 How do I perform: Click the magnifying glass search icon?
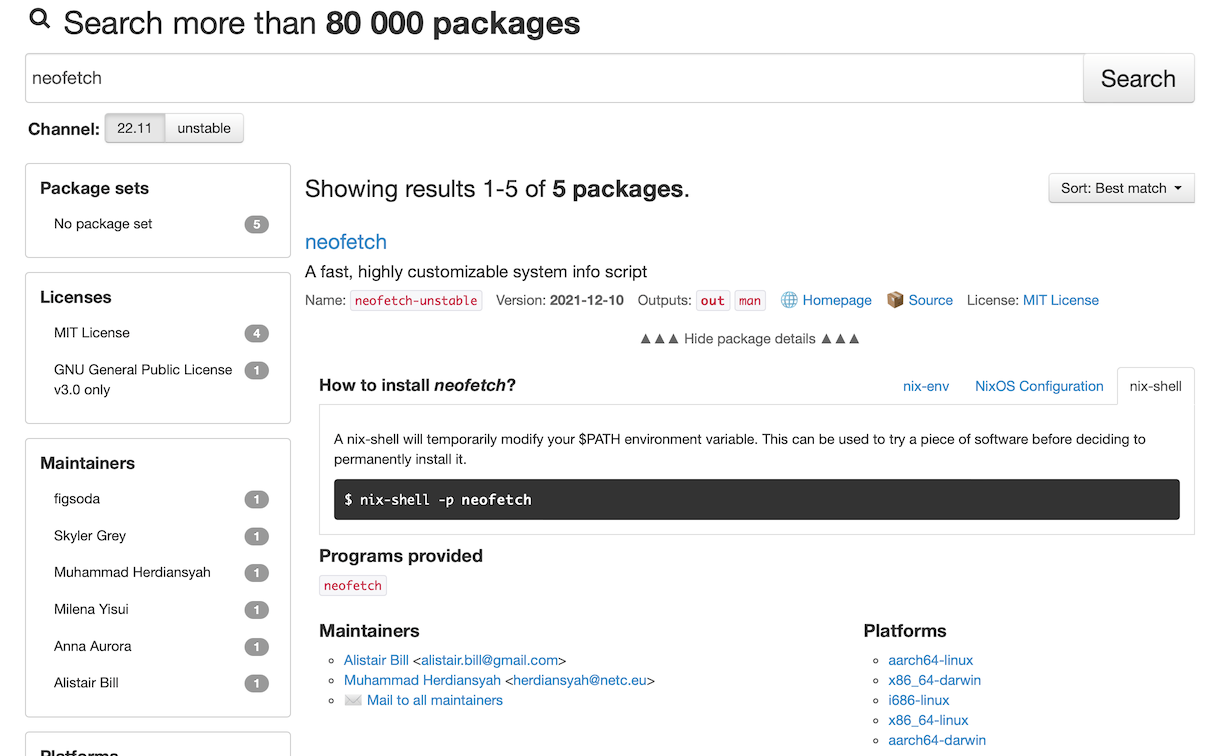pyautogui.click(x=40, y=19)
